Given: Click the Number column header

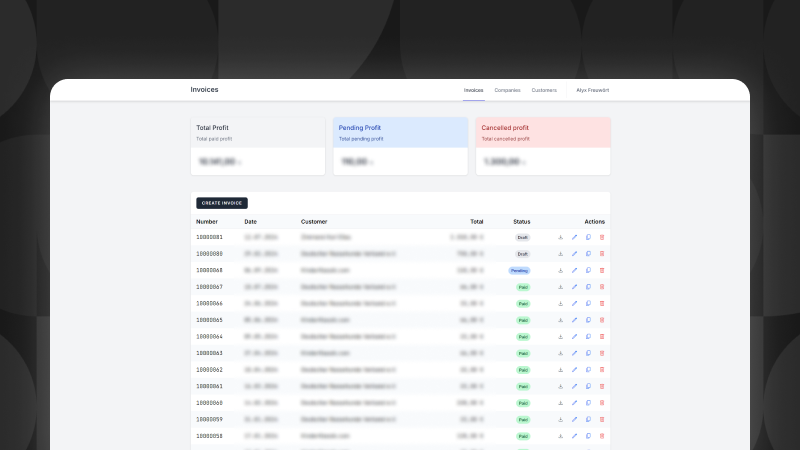Looking at the screenshot, I should pos(207,222).
